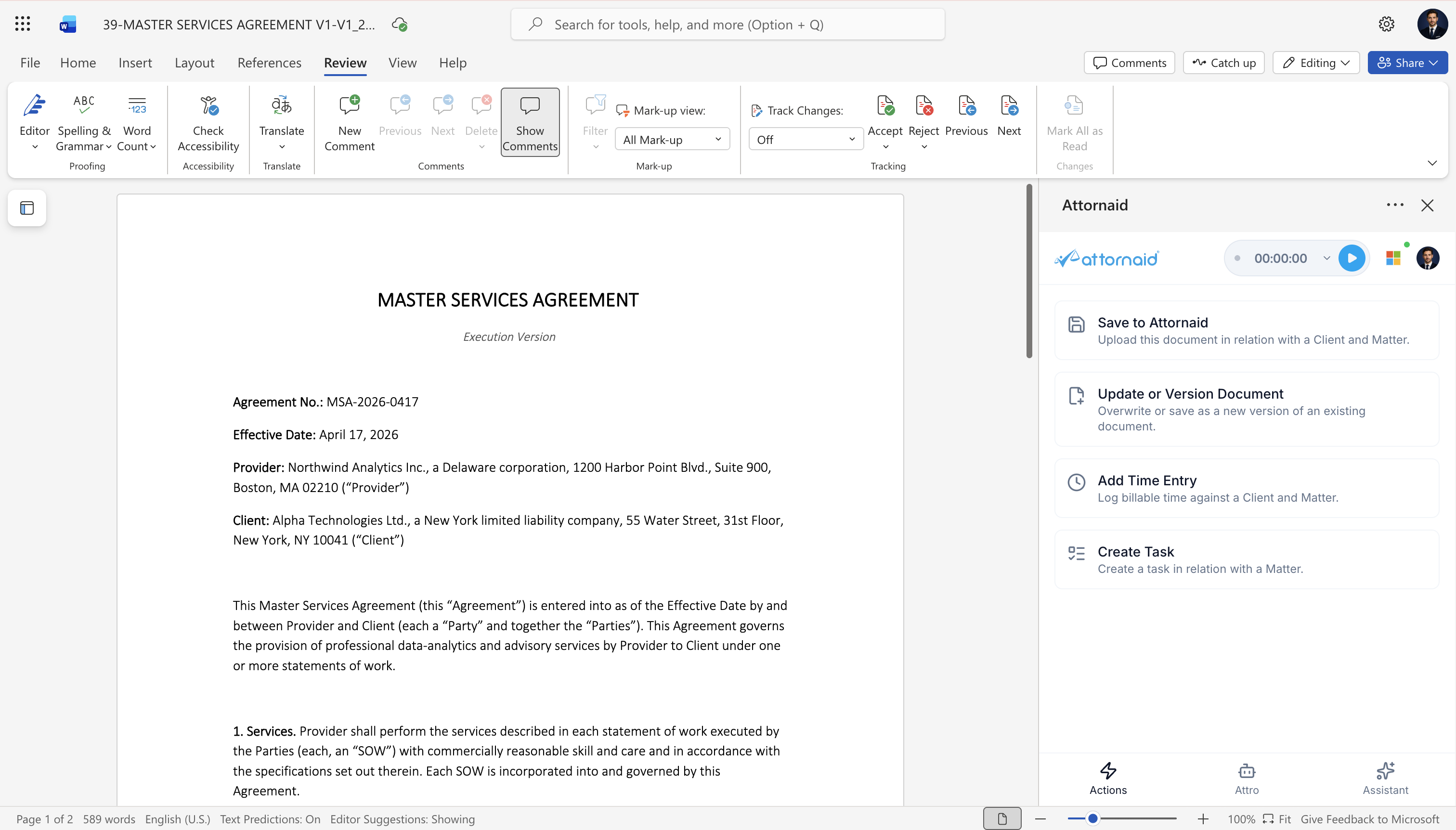This screenshot has width=1456, height=830.
Task: Toggle Text Predictions: On
Action: click(x=270, y=819)
